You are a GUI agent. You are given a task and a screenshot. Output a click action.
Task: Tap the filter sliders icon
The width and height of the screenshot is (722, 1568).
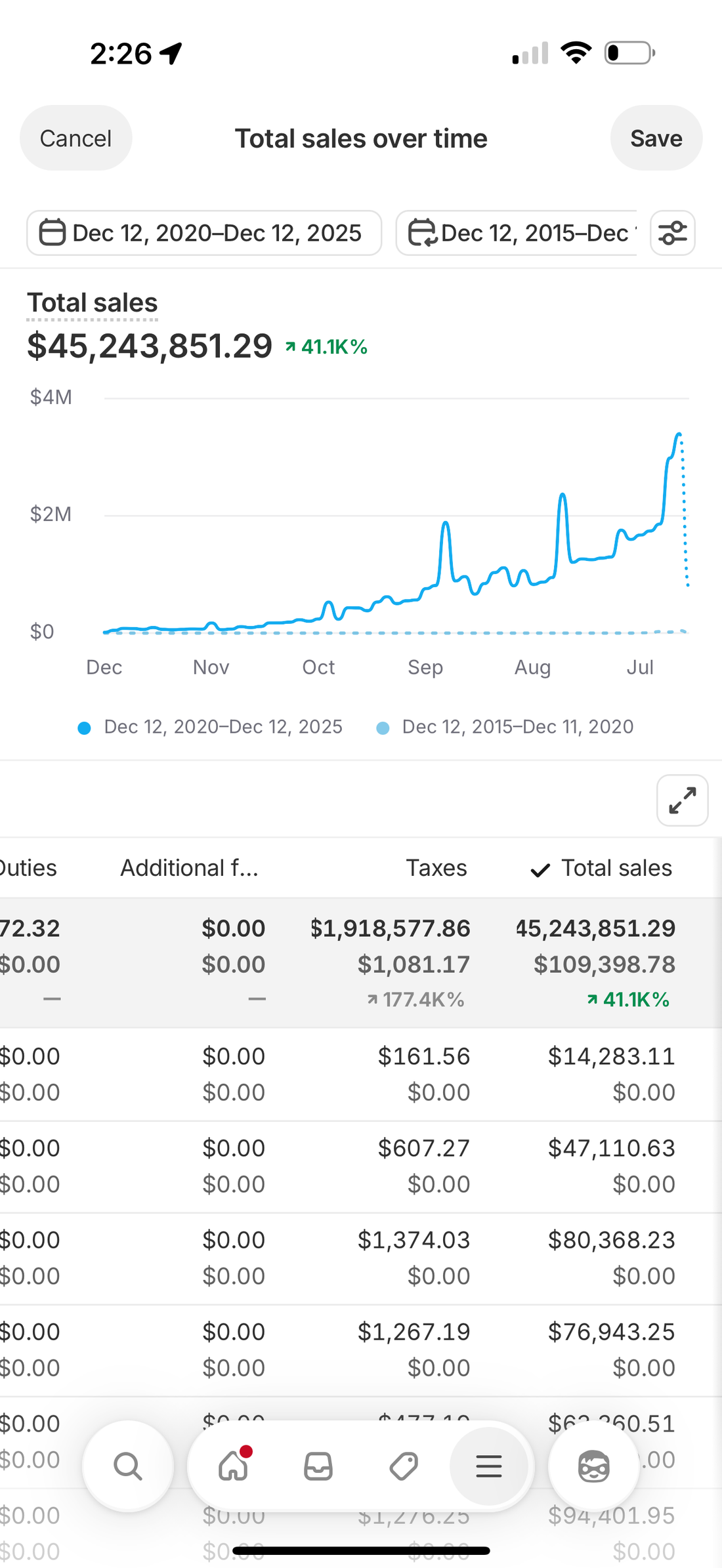(x=672, y=233)
